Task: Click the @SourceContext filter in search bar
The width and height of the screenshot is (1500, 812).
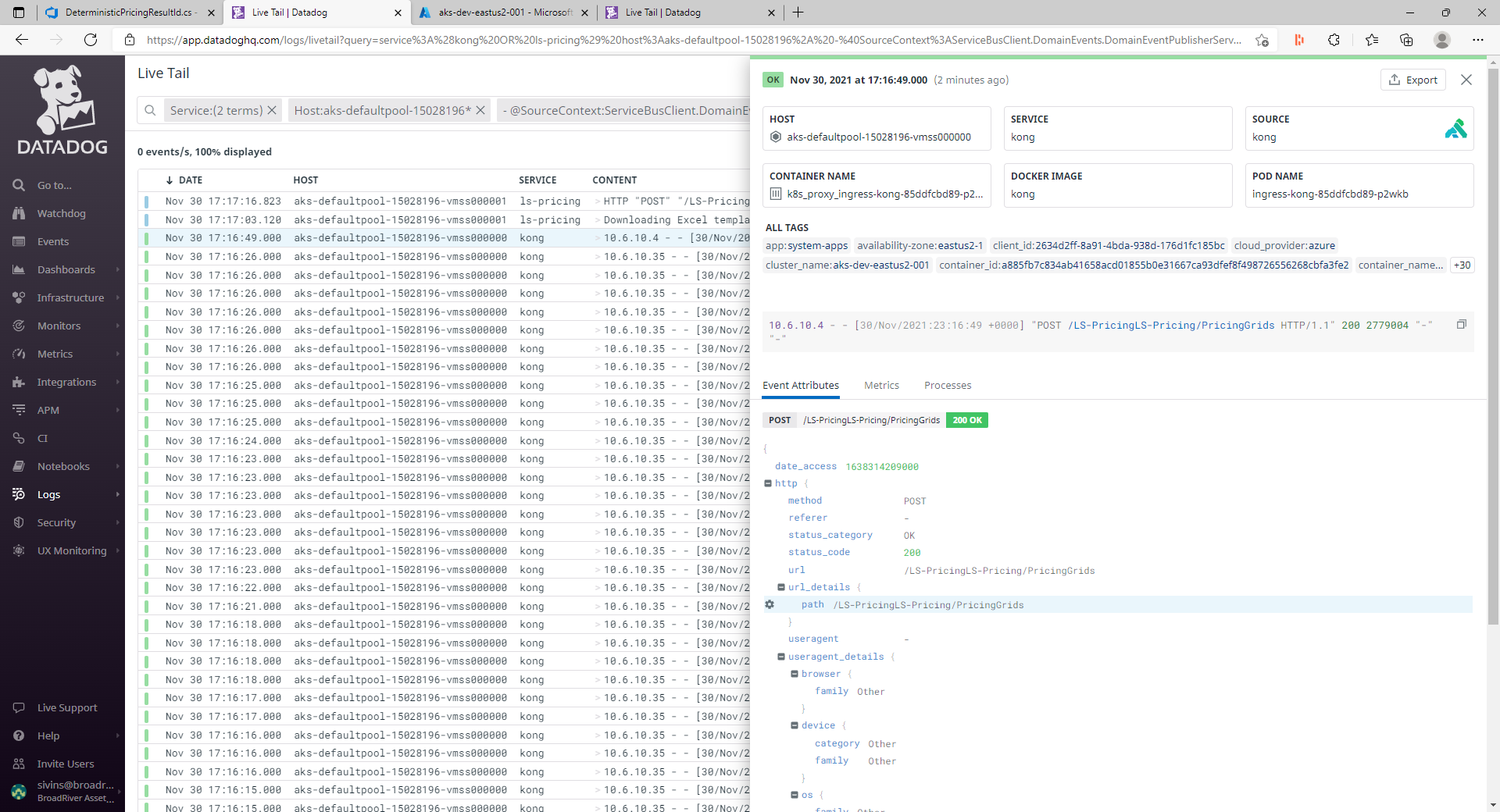Action: 625,110
